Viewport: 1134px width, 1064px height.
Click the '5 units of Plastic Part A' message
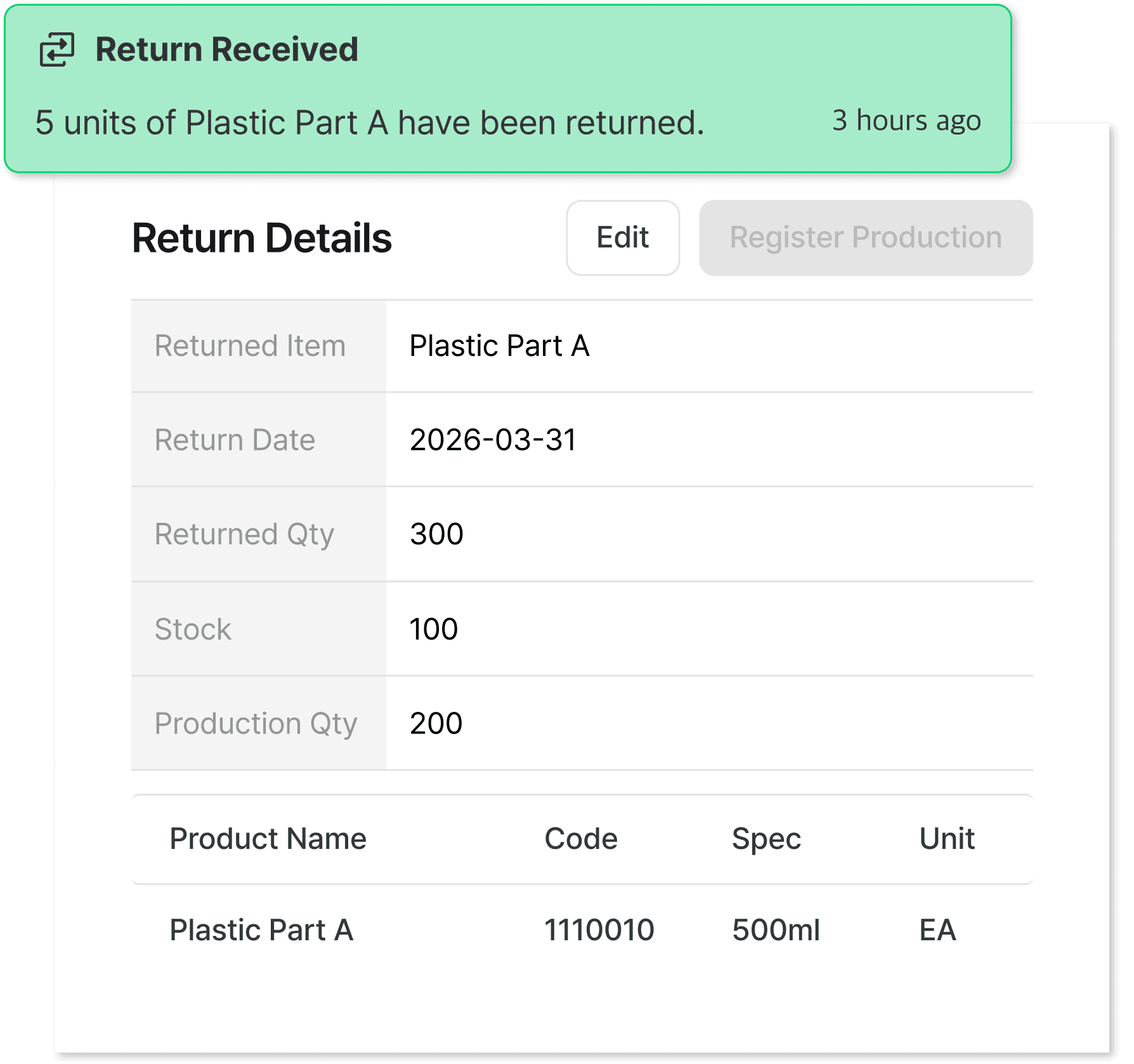369,122
